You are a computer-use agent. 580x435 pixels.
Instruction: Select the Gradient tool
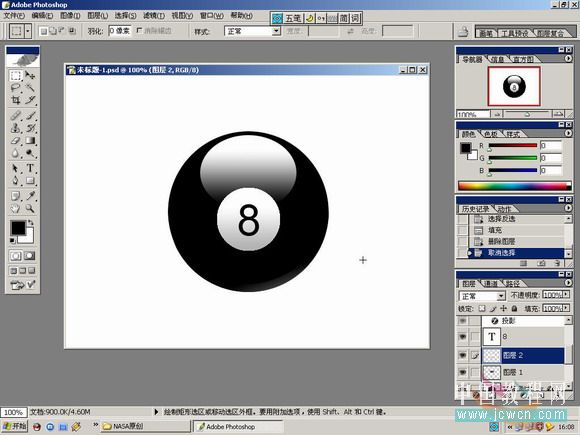click(x=30, y=141)
